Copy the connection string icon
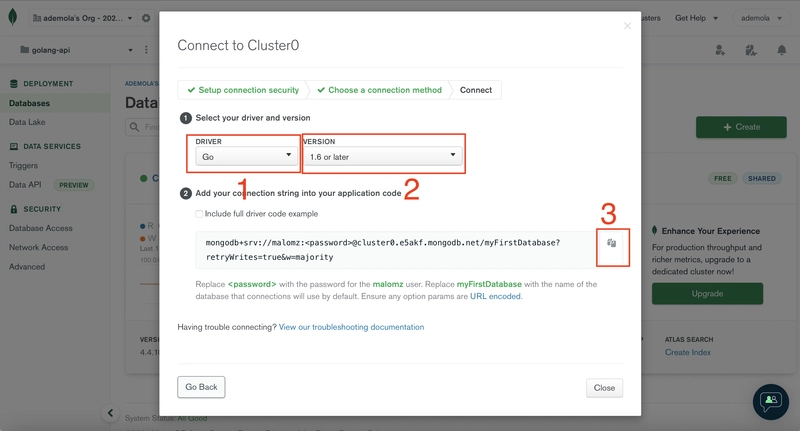The width and height of the screenshot is (800, 431). 611,243
